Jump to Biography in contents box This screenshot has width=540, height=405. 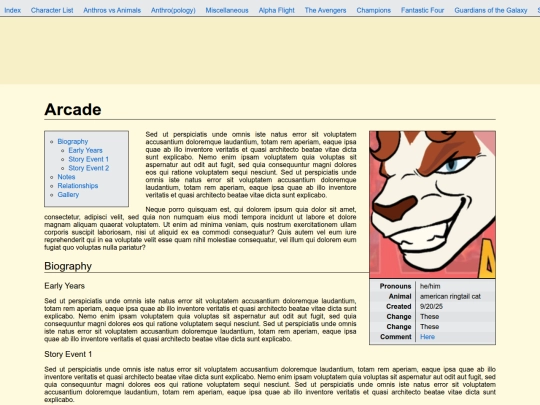coord(73,142)
